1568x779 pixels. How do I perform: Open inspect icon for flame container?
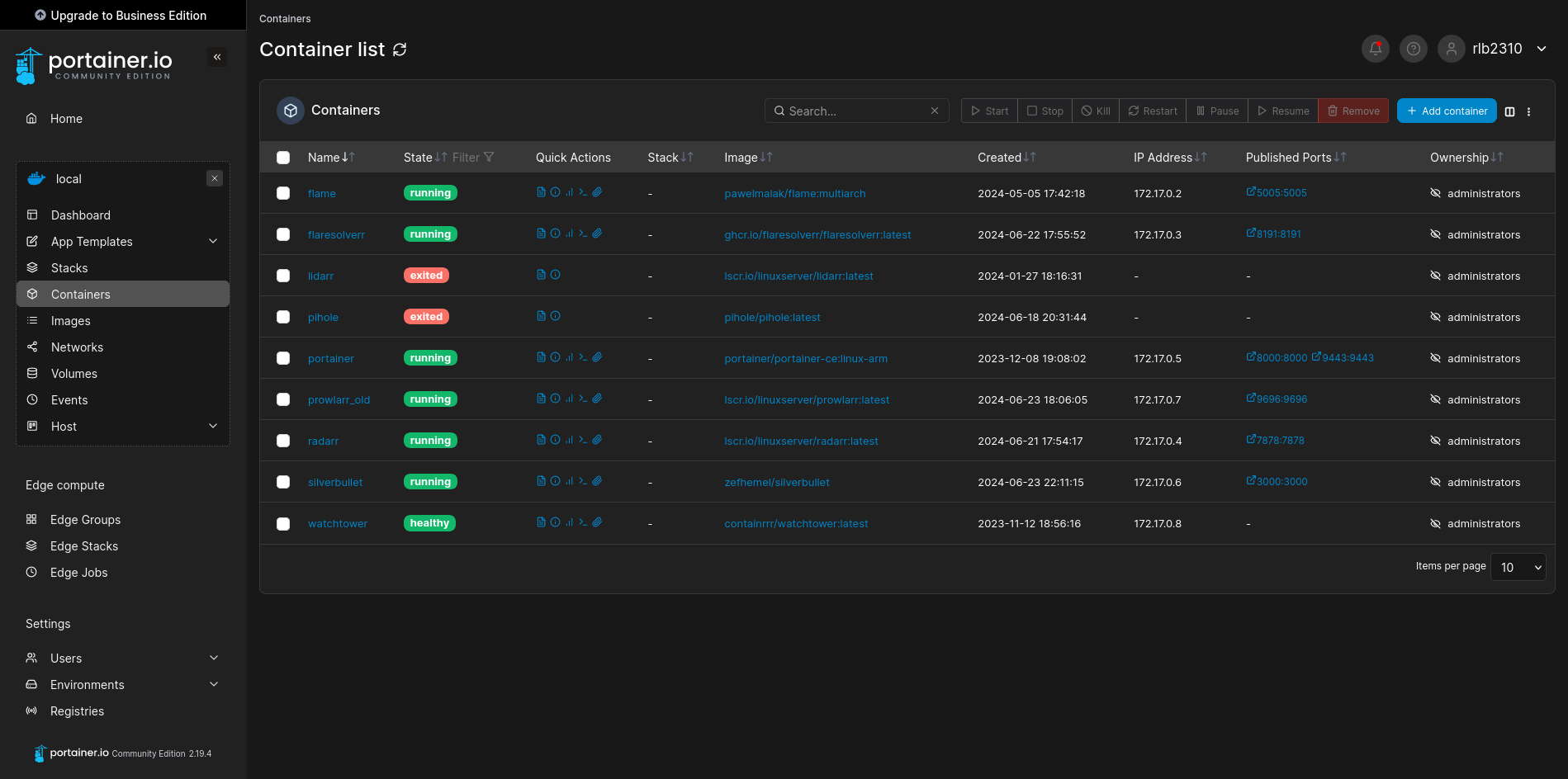tap(555, 192)
